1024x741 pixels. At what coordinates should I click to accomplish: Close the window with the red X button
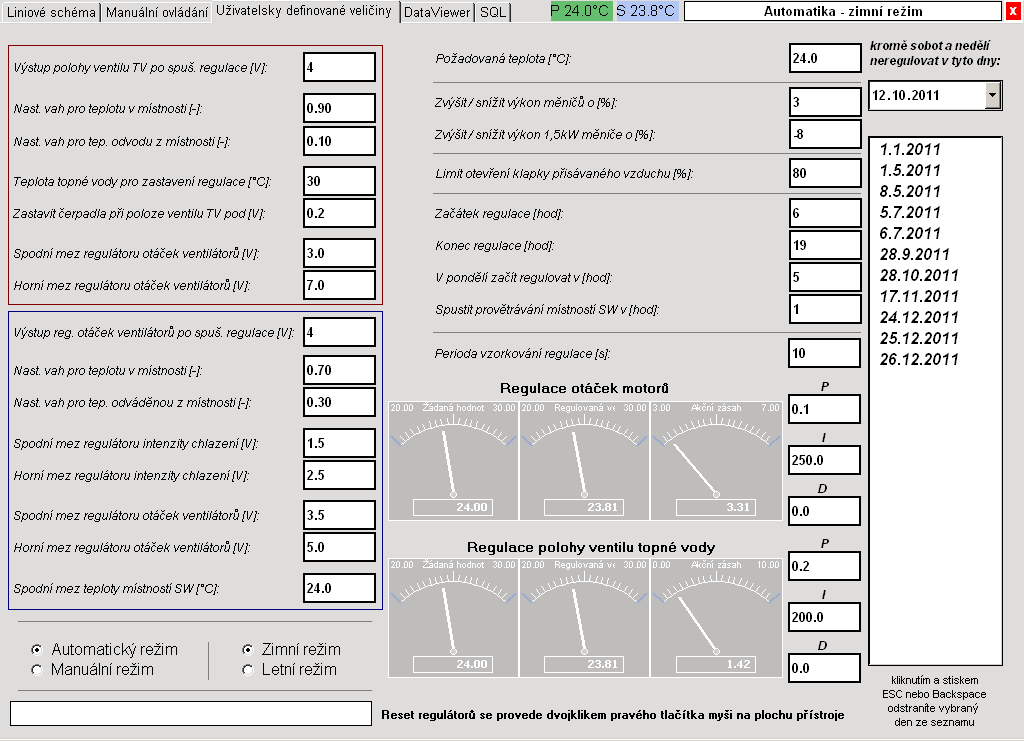tap(1013, 12)
